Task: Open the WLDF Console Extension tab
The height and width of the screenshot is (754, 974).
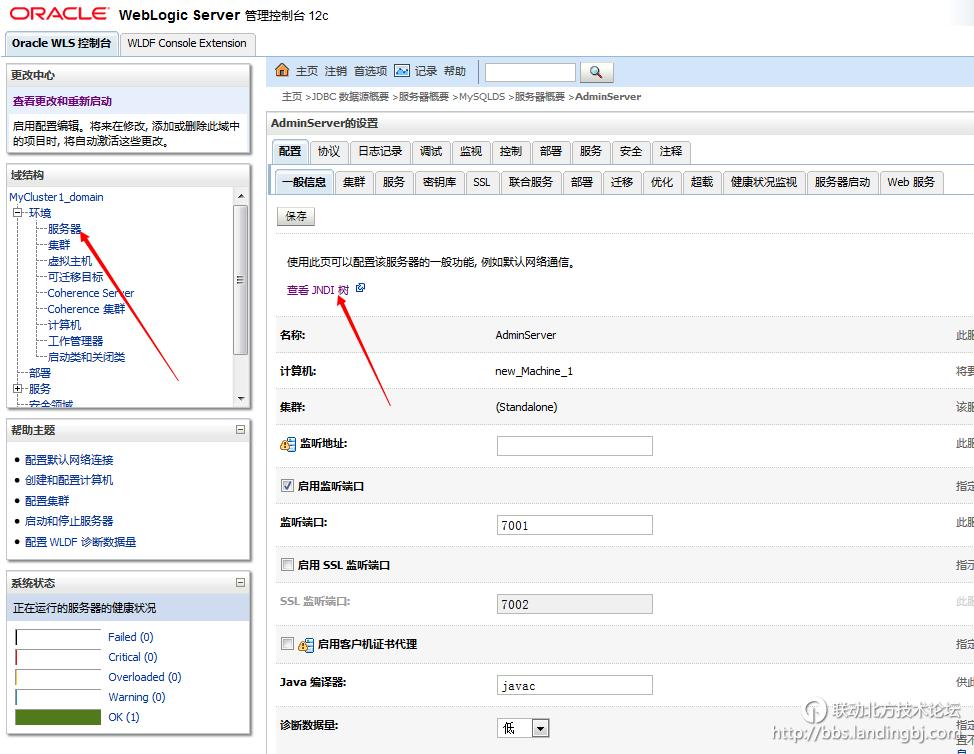Action: [x=186, y=44]
